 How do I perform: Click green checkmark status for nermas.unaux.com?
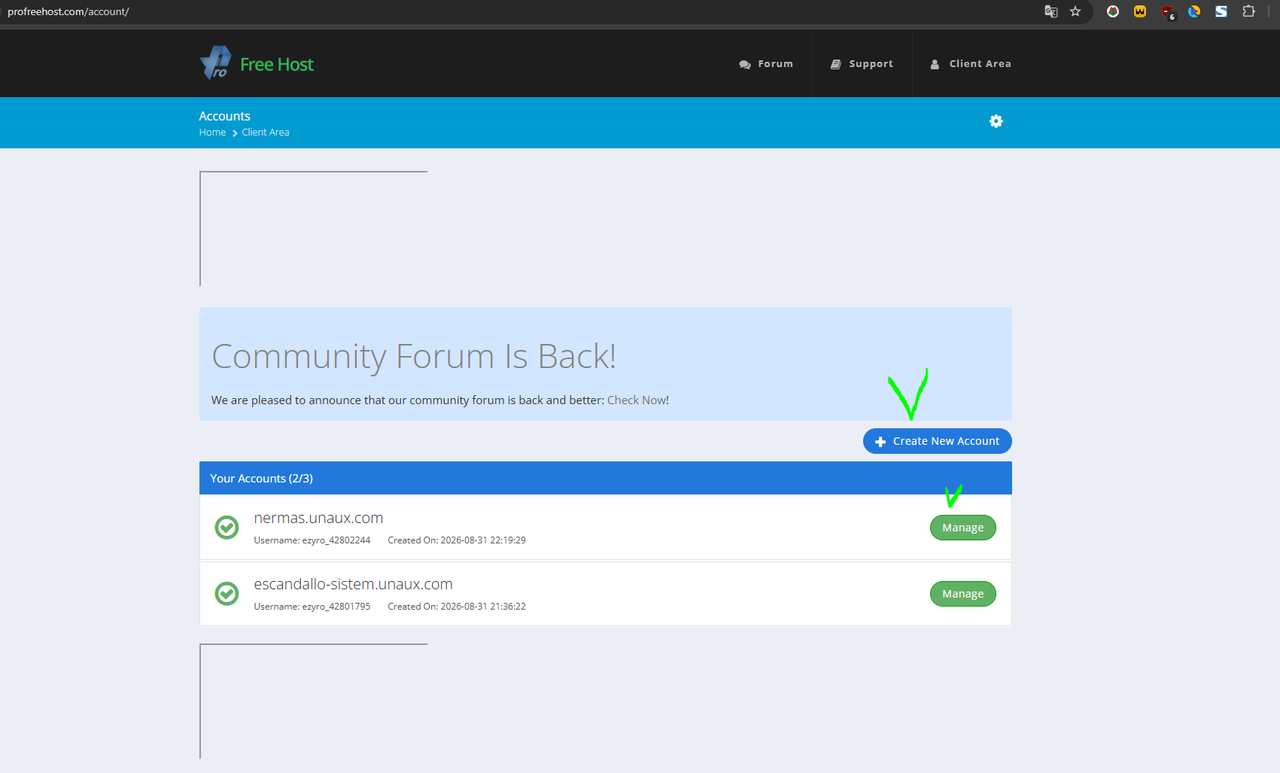tap(227, 527)
